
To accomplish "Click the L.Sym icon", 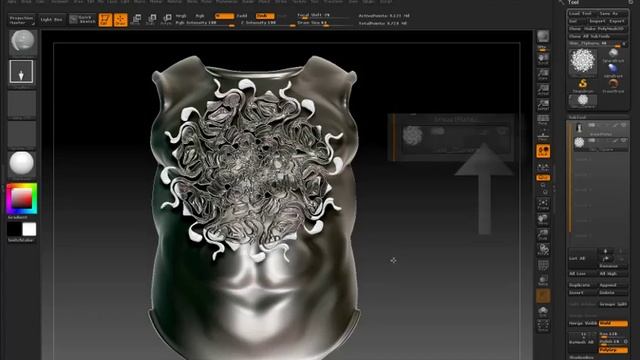I will click(x=543, y=167).
